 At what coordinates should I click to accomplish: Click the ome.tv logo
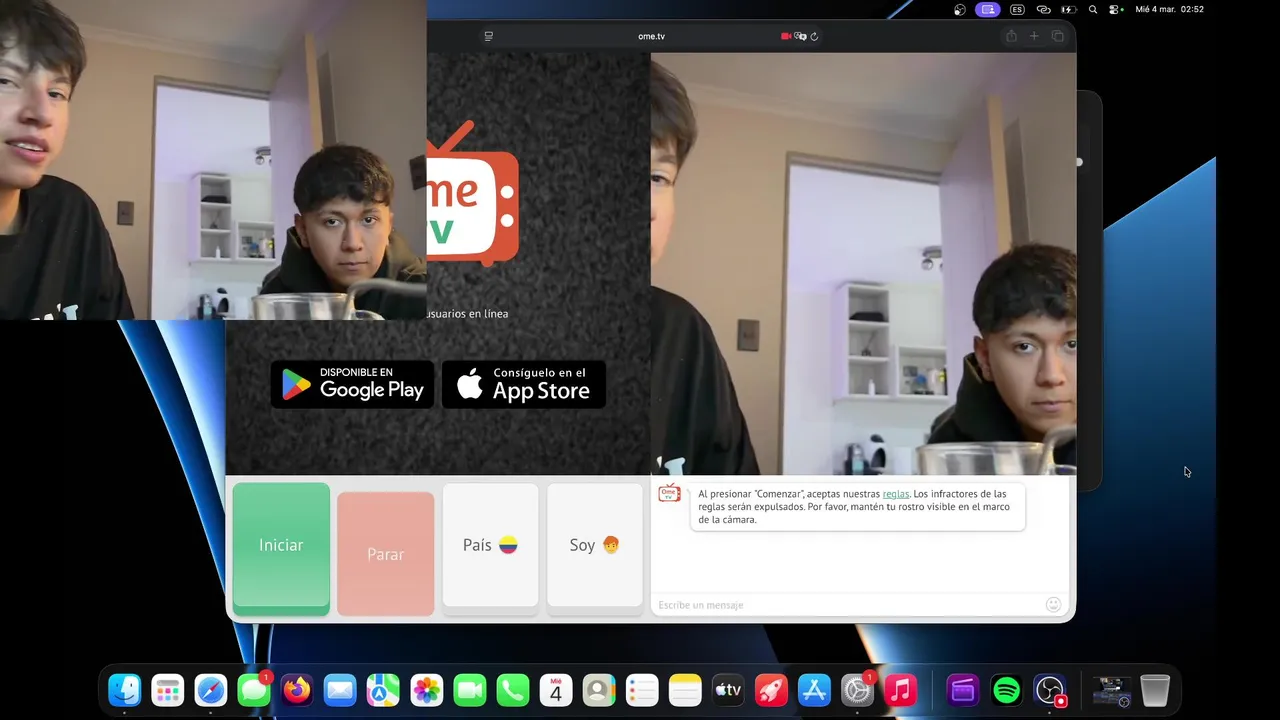click(472, 194)
